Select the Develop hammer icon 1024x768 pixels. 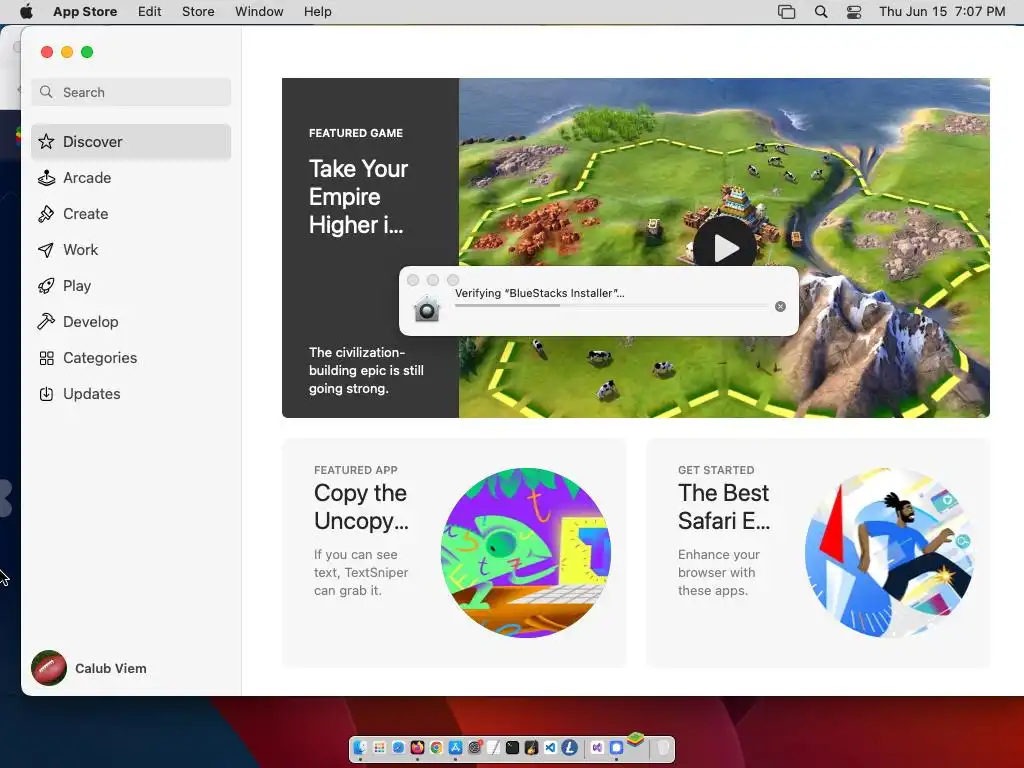(46, 322)
